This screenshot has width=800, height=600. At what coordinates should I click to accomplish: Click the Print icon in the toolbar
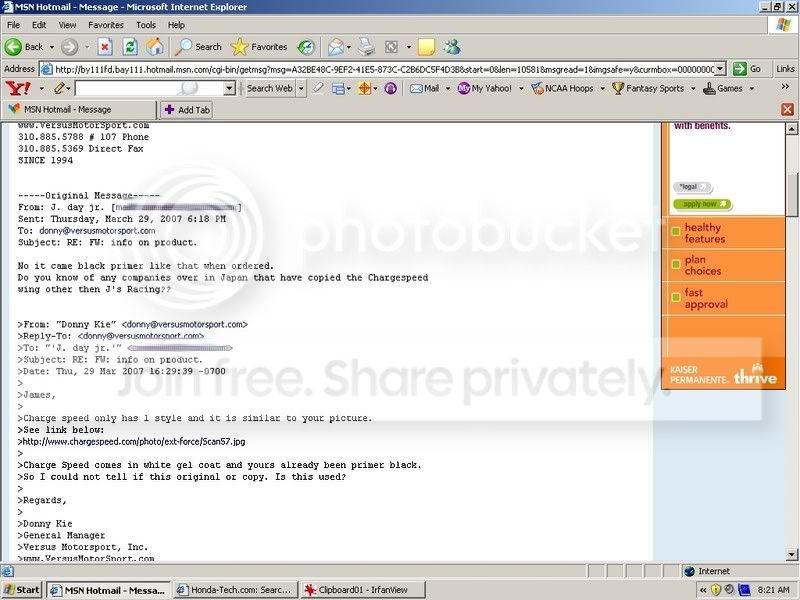(366, 46)
